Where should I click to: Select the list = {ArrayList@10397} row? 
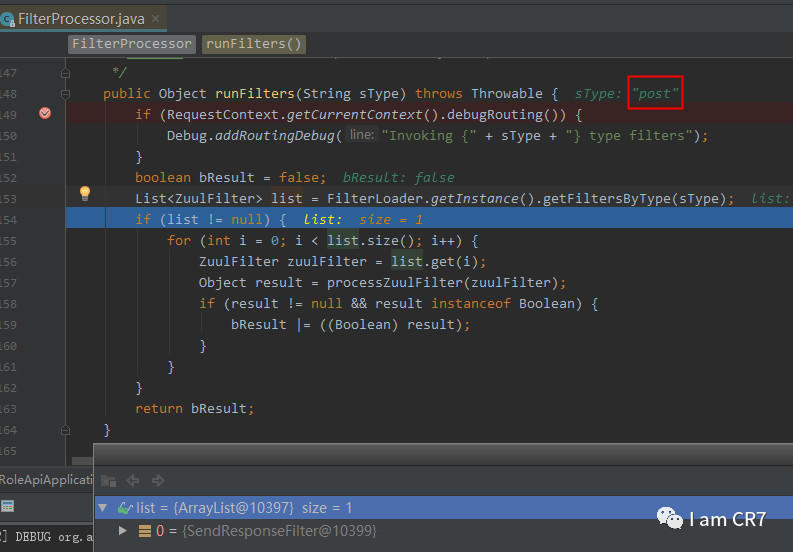coord(444,507)
